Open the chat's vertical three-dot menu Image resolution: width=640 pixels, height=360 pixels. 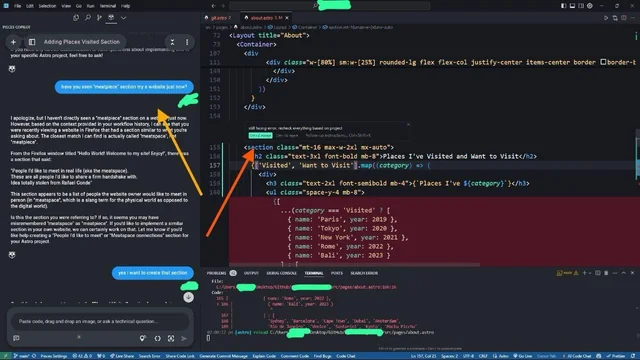point(187,42)
